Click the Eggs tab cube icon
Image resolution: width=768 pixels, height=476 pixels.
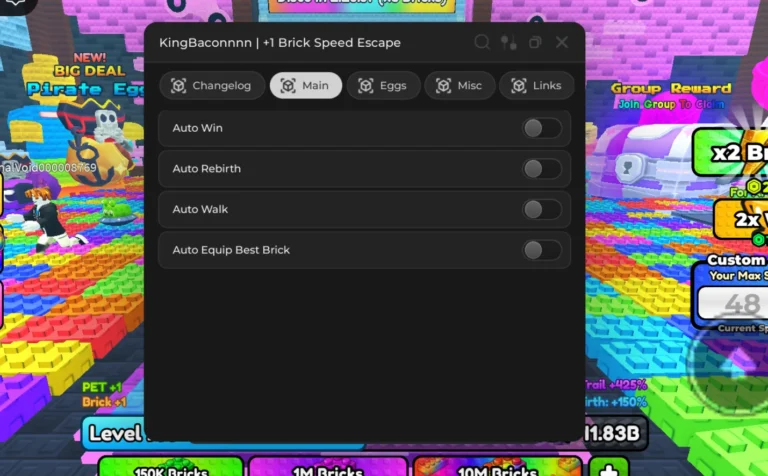(x=365, y=86)
